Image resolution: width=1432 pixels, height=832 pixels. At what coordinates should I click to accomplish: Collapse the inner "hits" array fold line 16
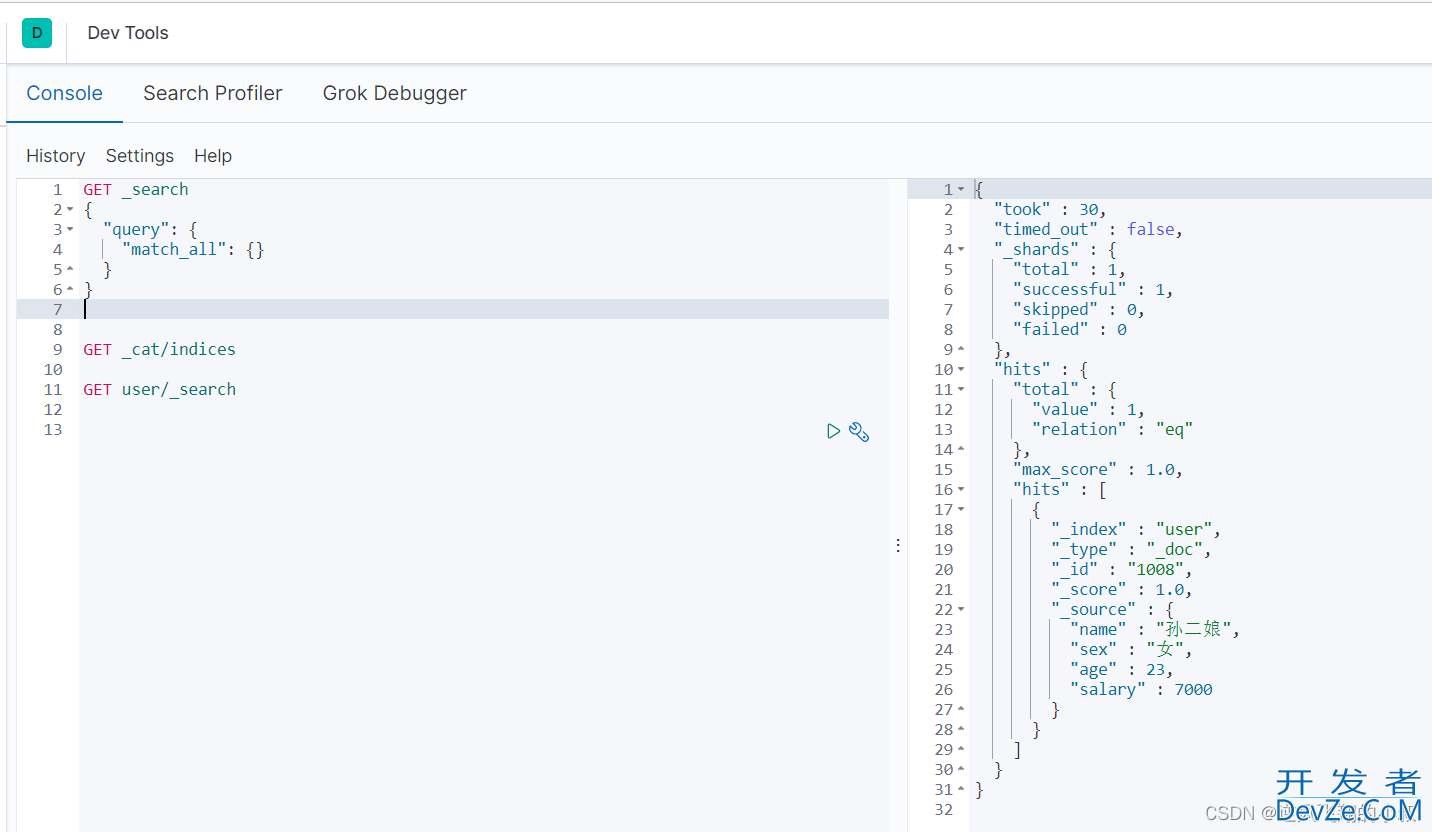click(961, 490)
